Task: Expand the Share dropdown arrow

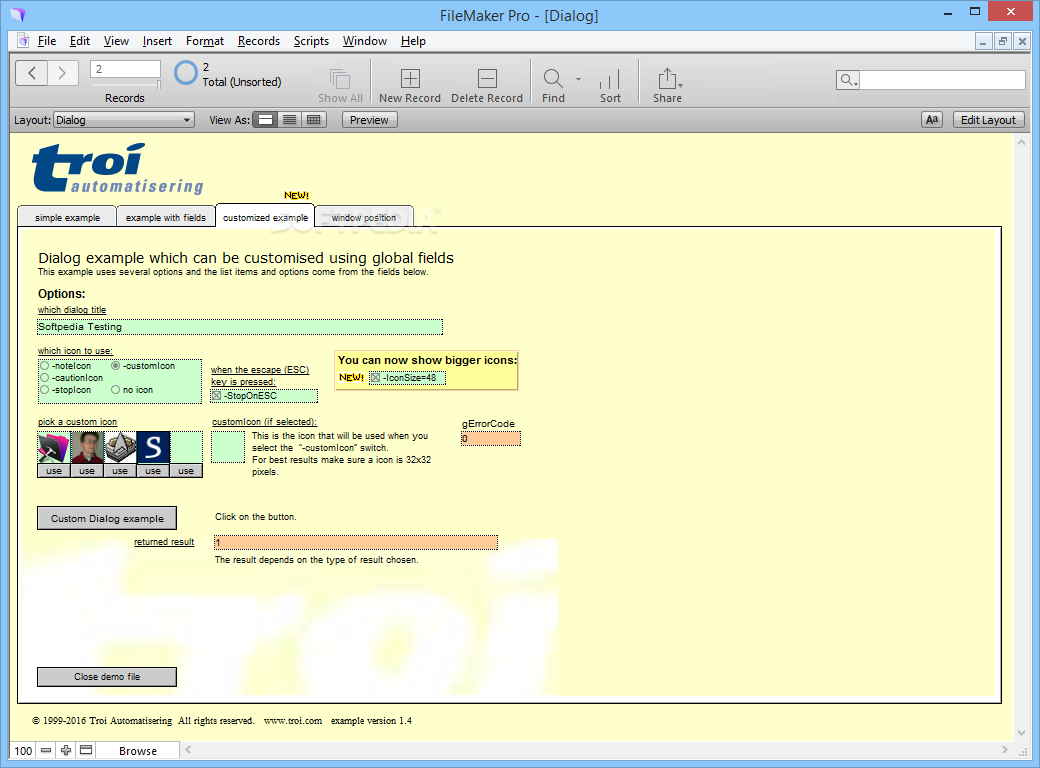Action: point(681,85)
